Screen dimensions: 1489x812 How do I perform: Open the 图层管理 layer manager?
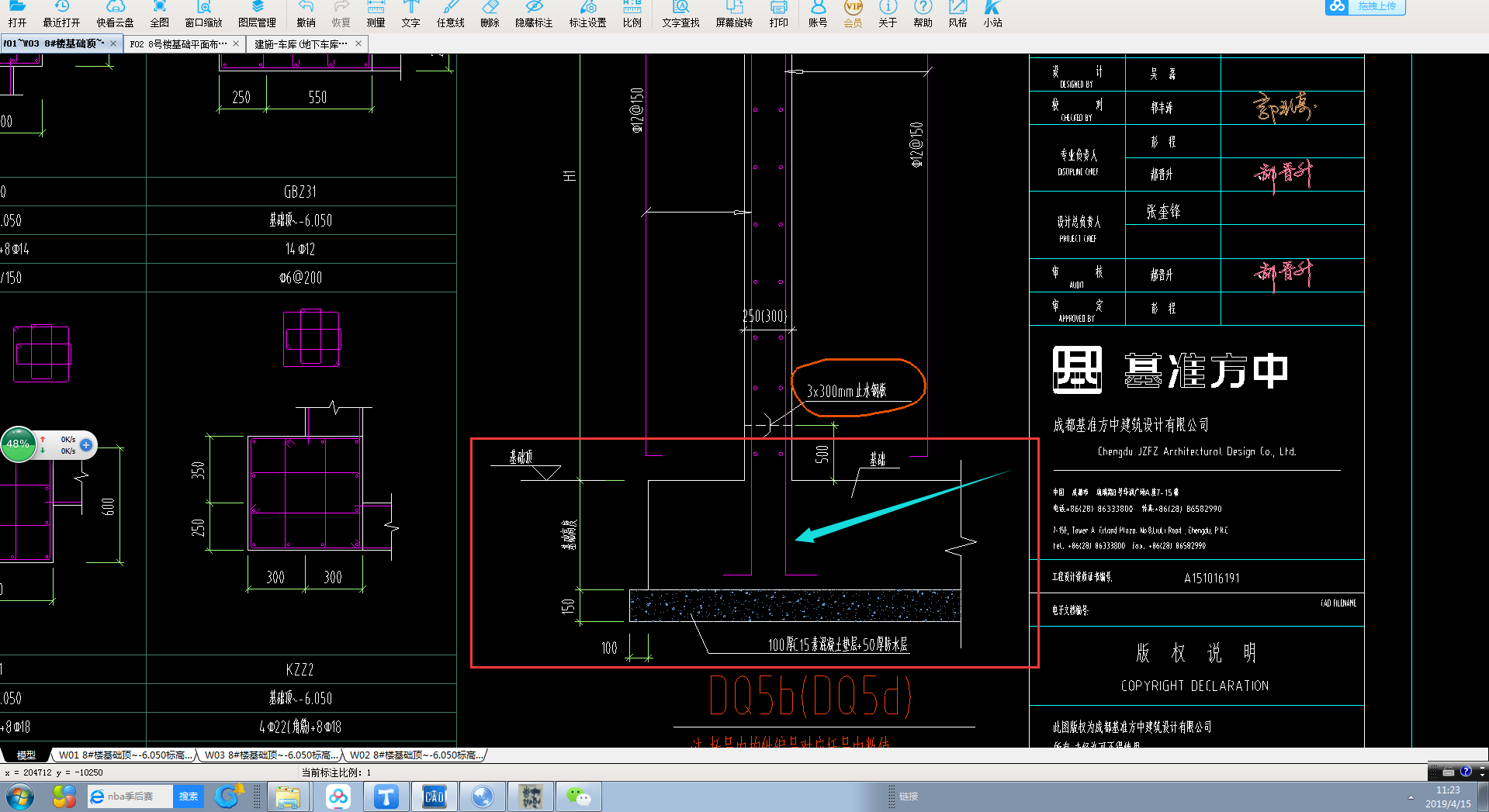(257, 14)
